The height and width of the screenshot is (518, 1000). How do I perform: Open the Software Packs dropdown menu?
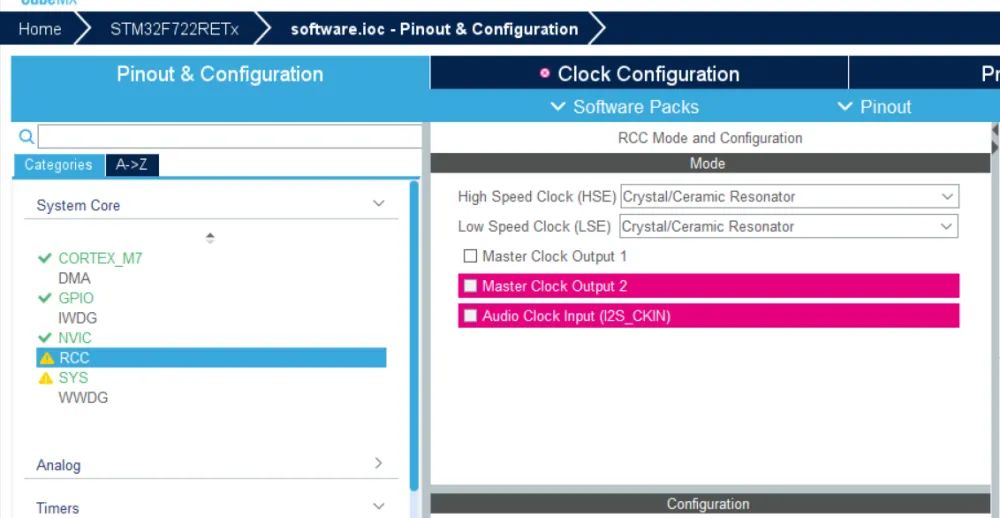[624, 107]
